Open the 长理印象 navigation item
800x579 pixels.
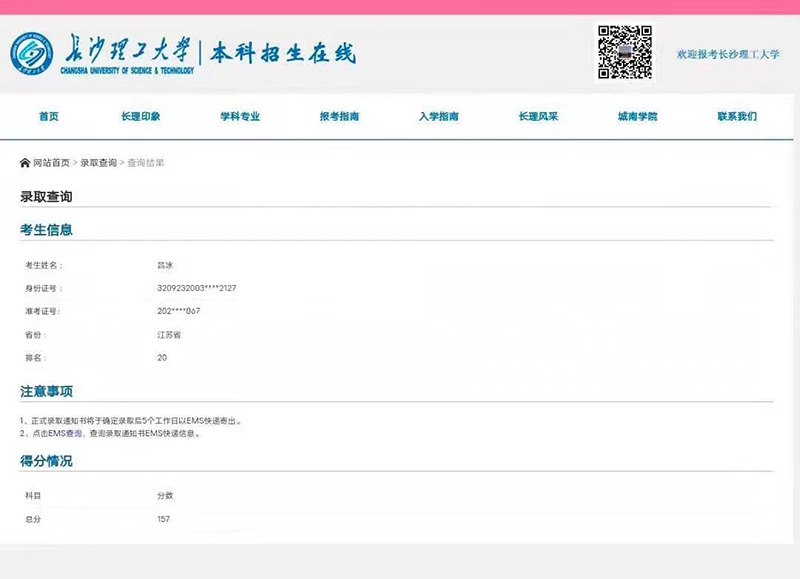(x=141, y=116)
